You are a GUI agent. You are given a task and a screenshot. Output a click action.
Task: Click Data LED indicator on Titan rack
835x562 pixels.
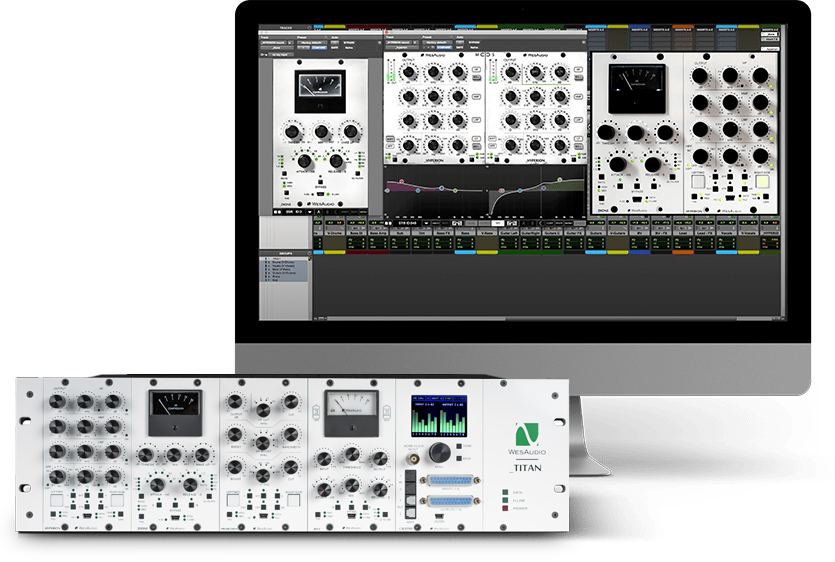[505, 492]
